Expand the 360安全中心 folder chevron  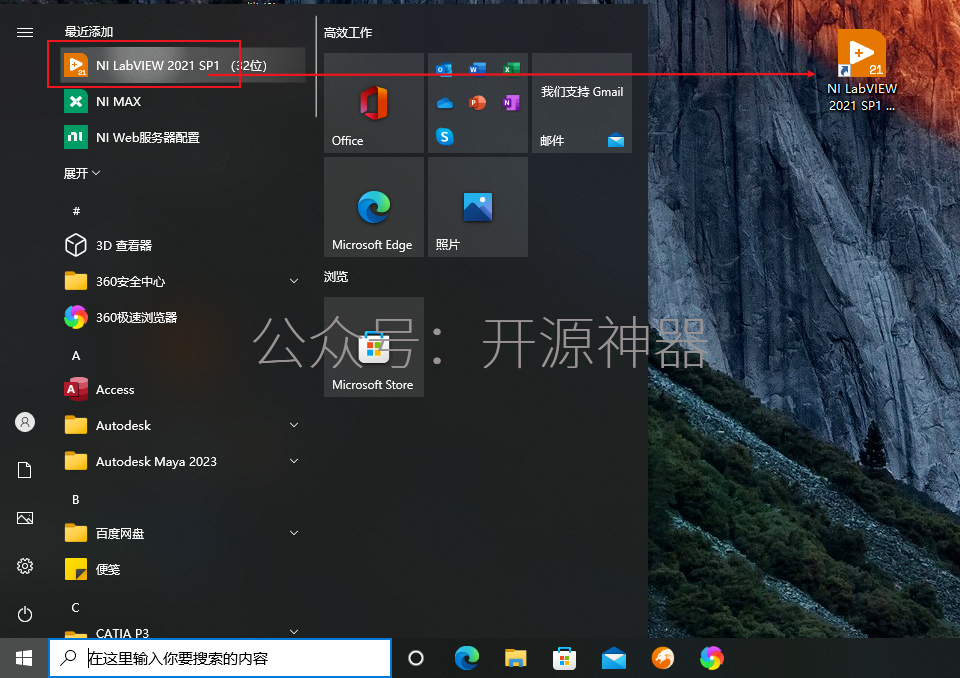coord(294,281)
